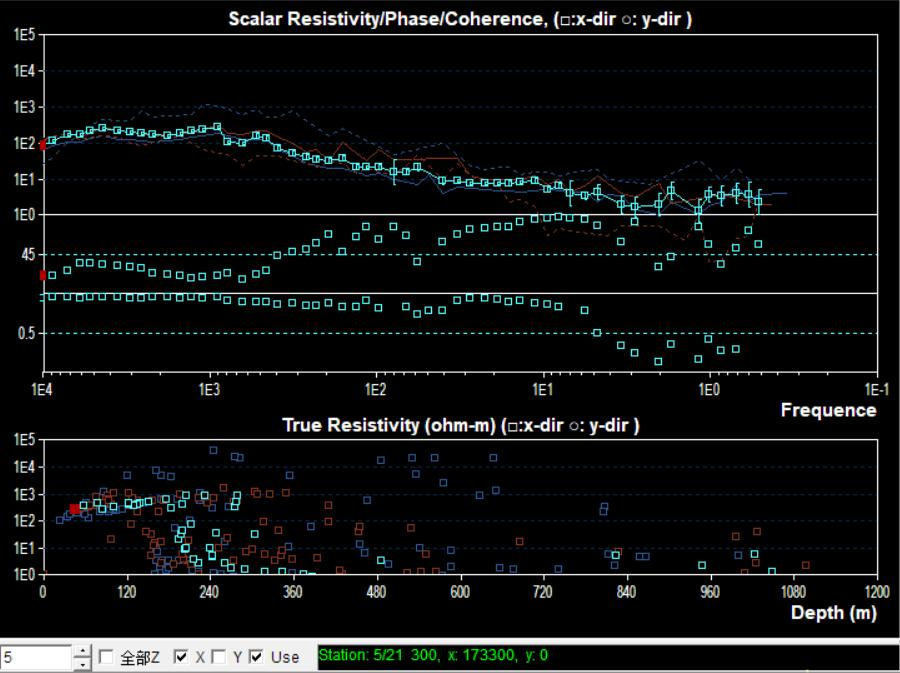Click the Depth (m) axis label
Screen dimensions: 900x673
(833, 613)
